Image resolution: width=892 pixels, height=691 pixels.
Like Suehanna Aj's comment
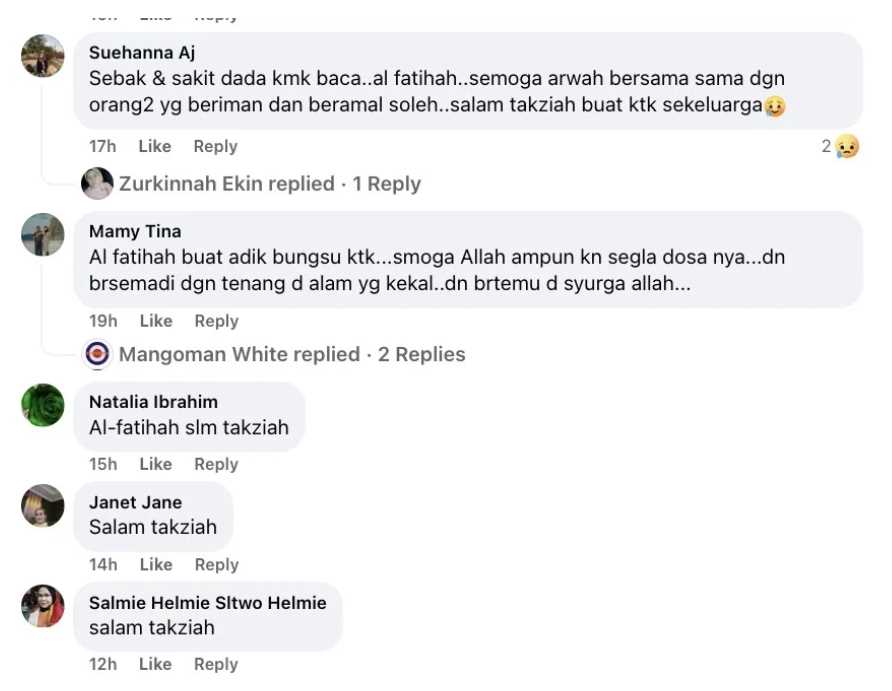coord(155,146)
